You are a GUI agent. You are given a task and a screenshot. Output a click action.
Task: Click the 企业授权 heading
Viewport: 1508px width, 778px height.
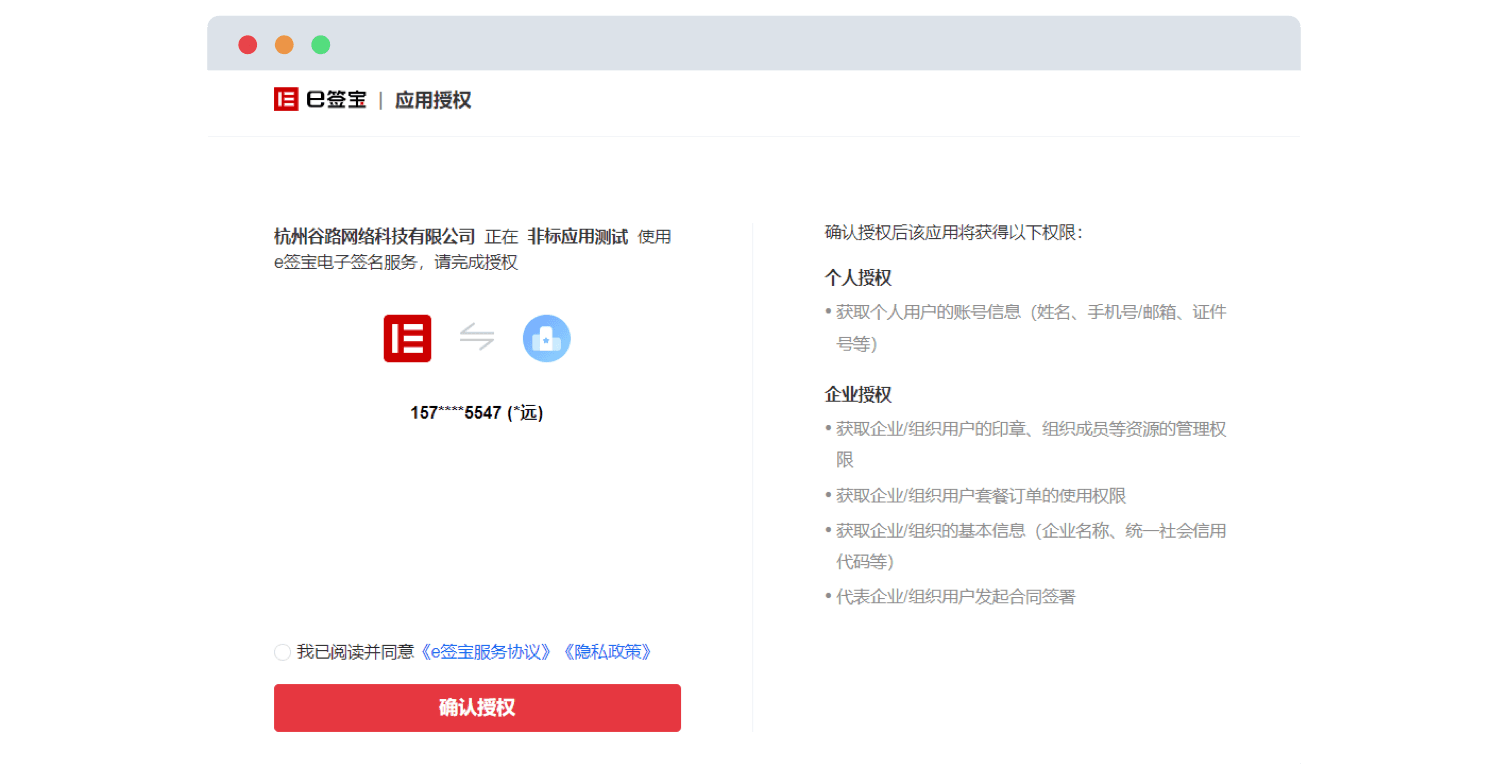coord(858,394)
